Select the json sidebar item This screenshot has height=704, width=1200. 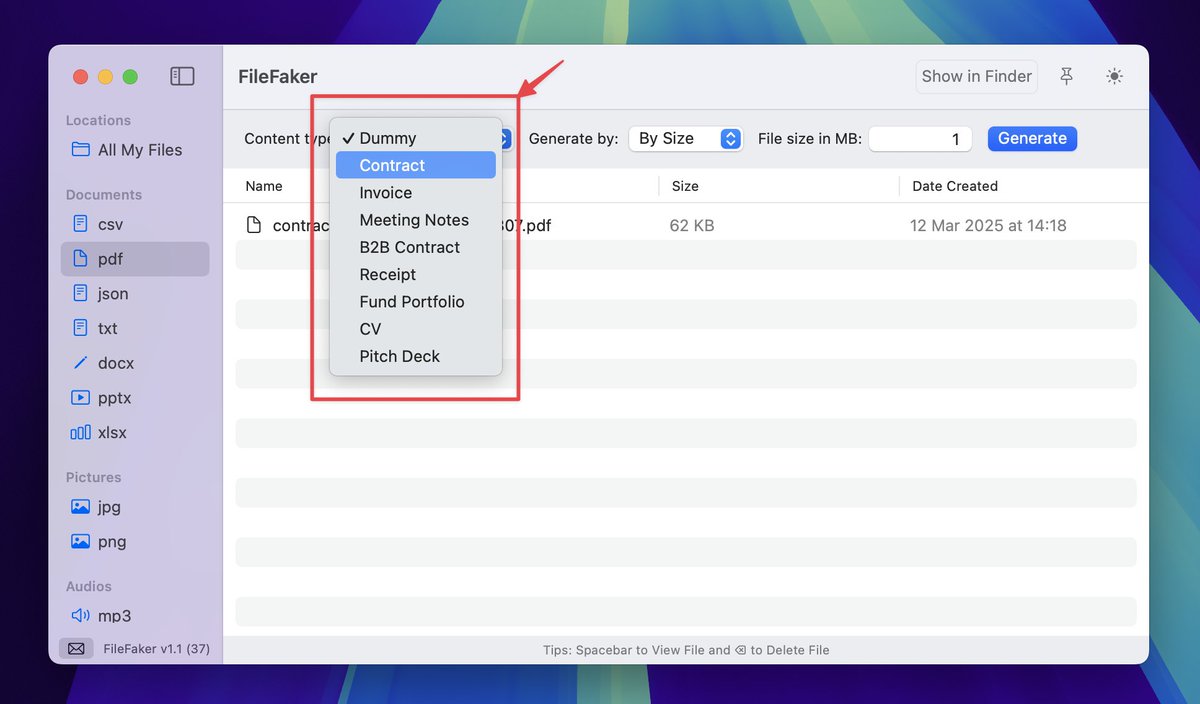coord(135,294)
